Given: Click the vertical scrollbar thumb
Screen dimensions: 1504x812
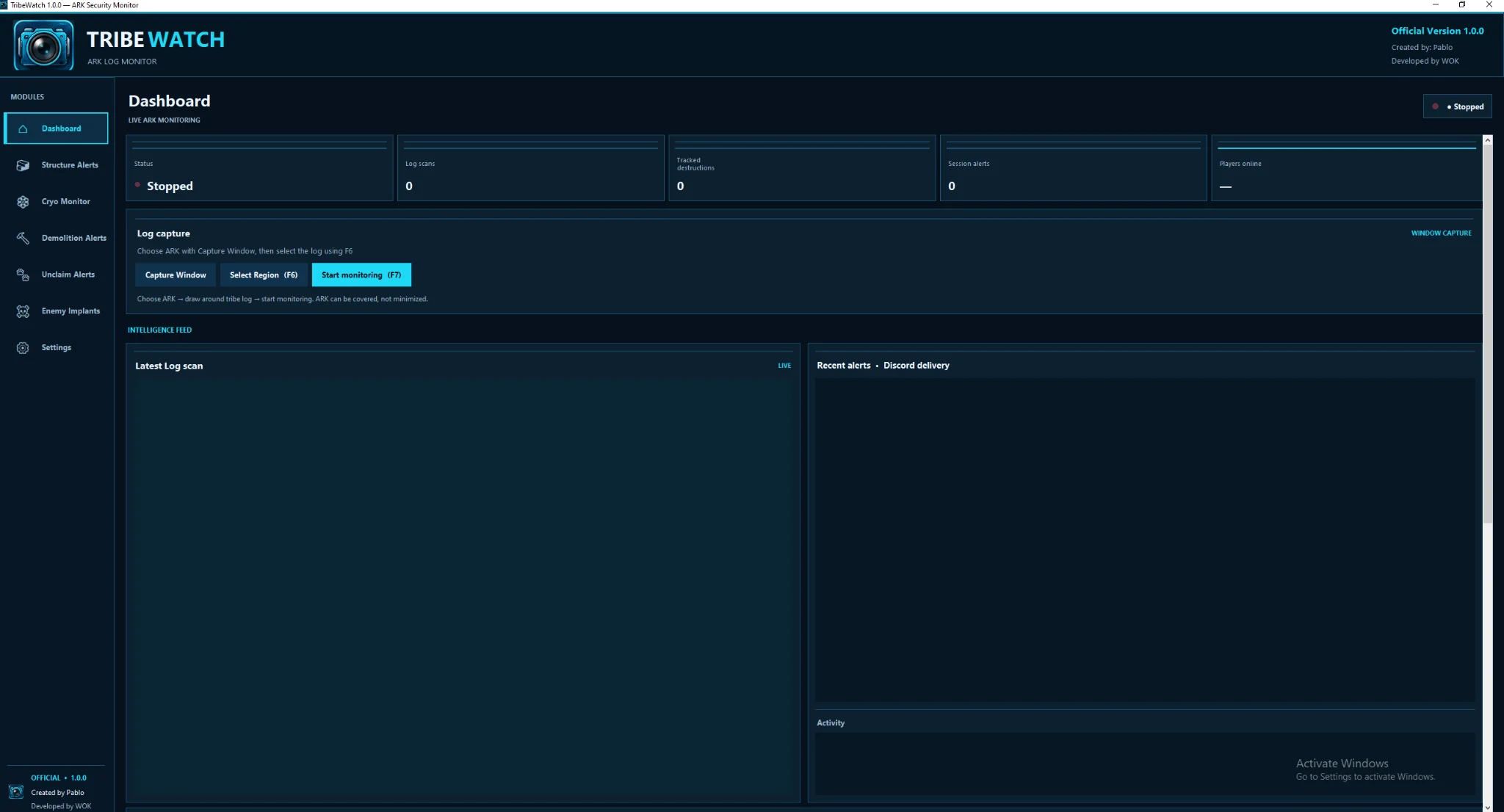Looking at the screenshot, I should [1487, 334].
